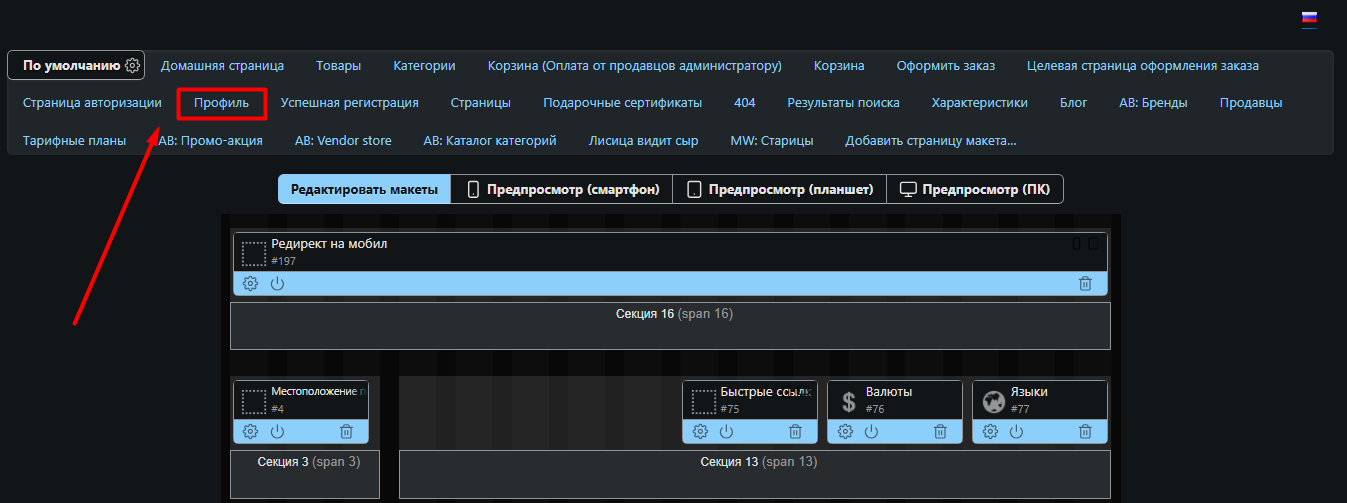1347x503 pixels.
Task: Click the Russian flag language icon
Action: [x=1308, y=19]
